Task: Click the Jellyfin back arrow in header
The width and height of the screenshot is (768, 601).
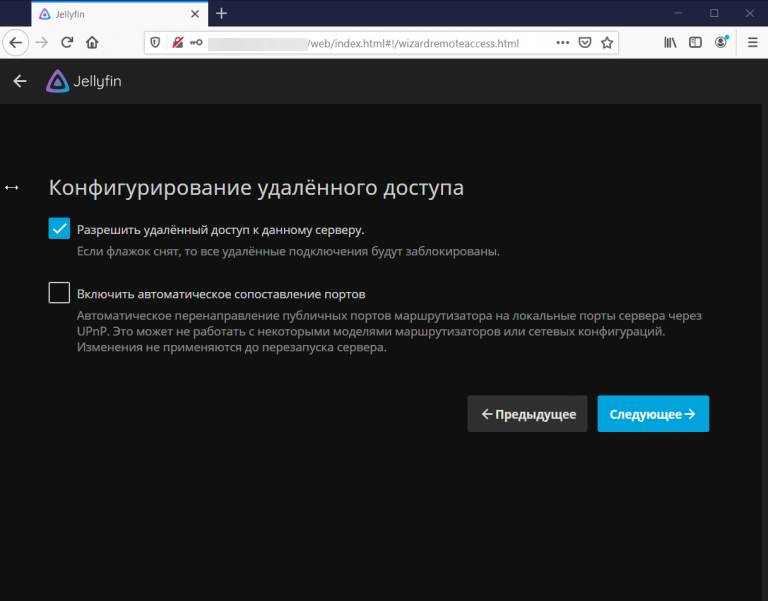Action: click(20, 81)
